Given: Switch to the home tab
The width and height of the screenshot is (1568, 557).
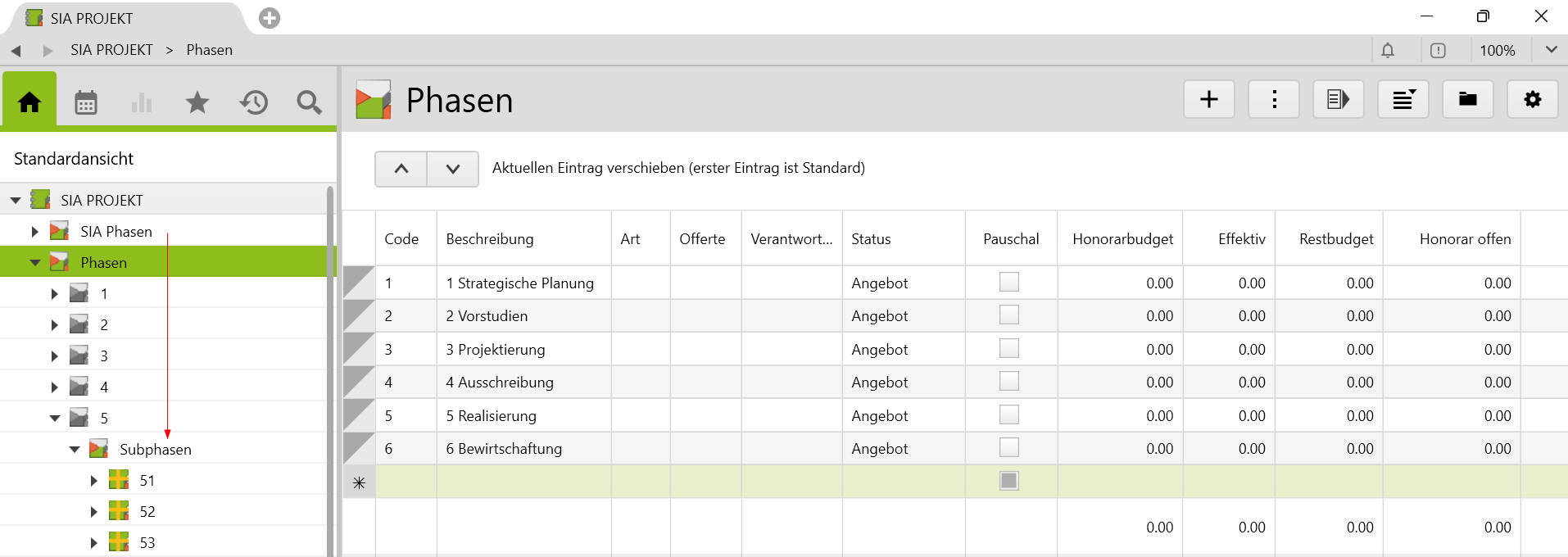Looking at the screenshot, I should pos(29,102).
